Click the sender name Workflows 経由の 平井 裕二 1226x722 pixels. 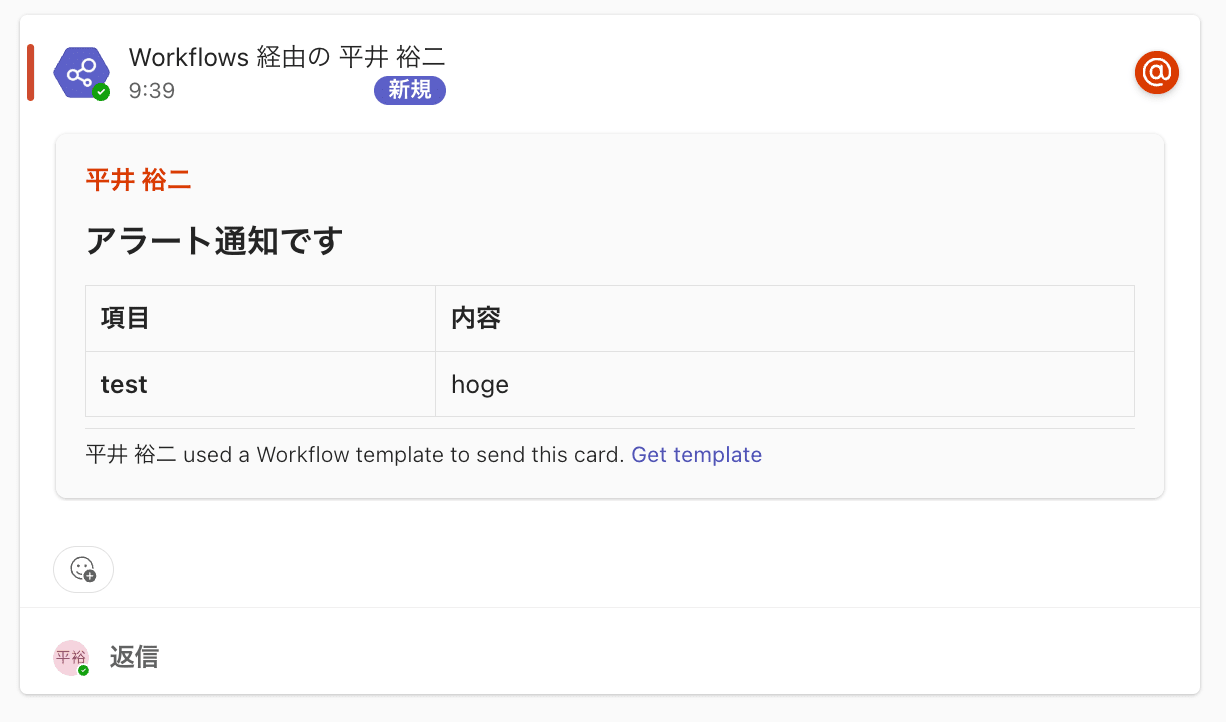pos(287,57)
